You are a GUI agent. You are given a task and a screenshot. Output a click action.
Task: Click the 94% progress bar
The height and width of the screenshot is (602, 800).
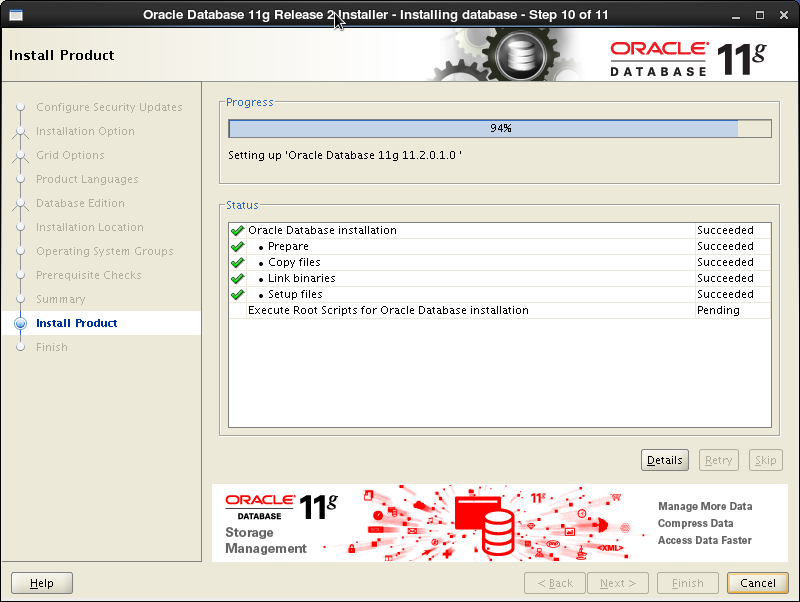pyautogui.click(x=500, y=129)
